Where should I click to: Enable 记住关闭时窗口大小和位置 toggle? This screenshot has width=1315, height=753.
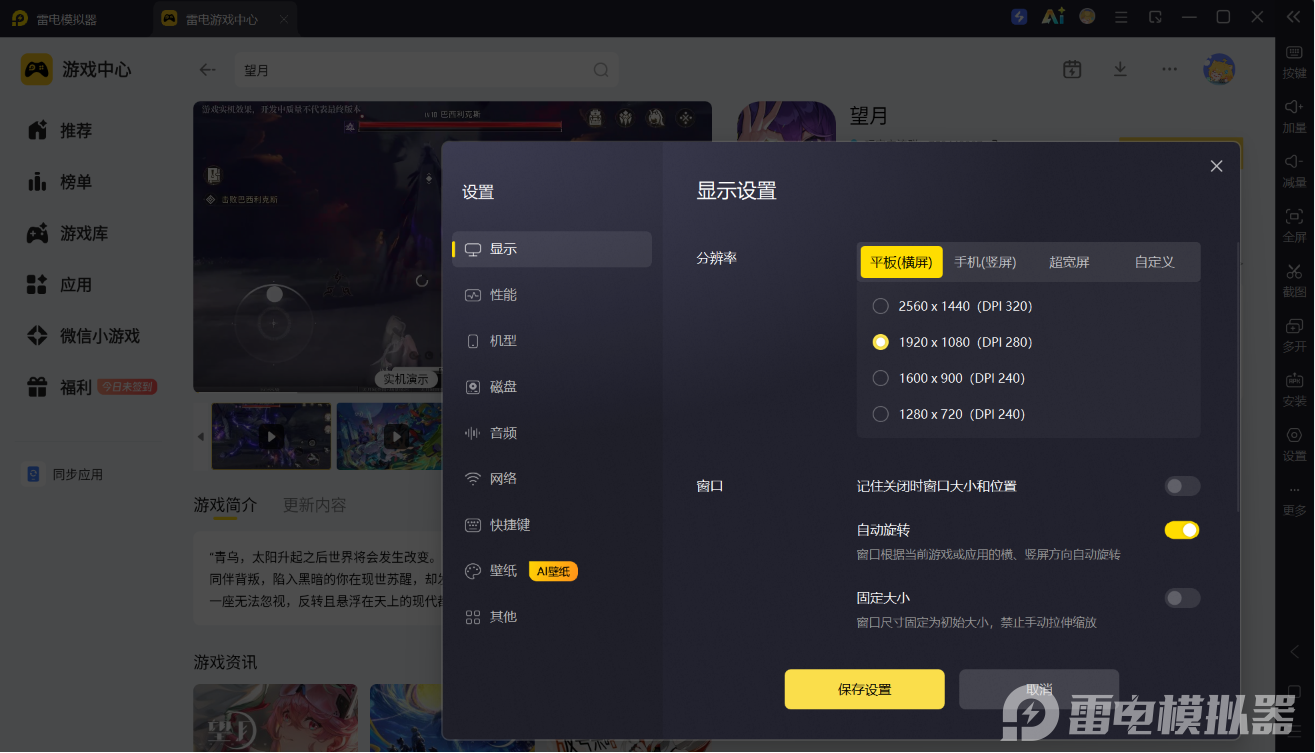(x=1182, y=486)
